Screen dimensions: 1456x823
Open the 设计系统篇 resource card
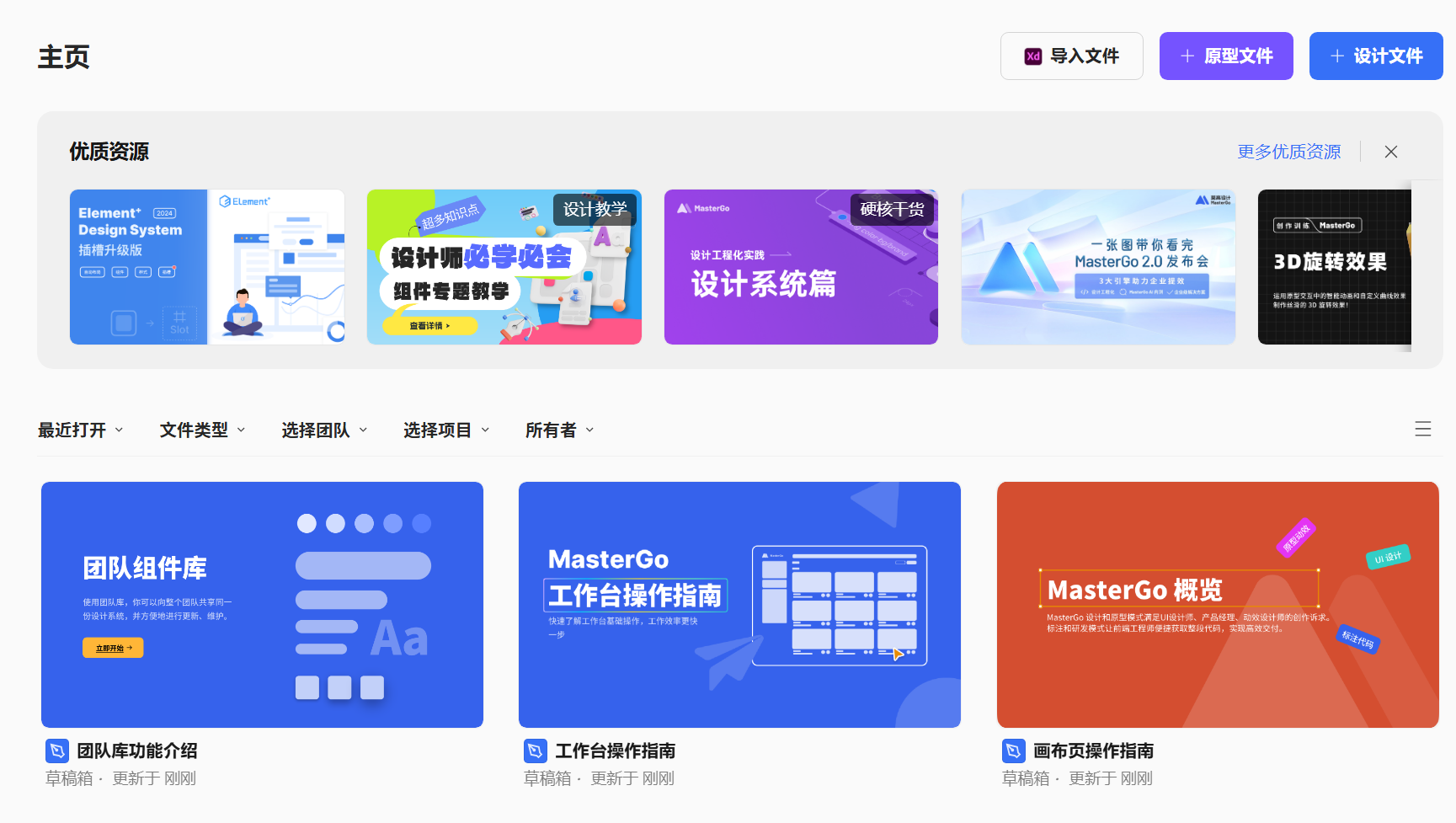[x=801, y=267]
